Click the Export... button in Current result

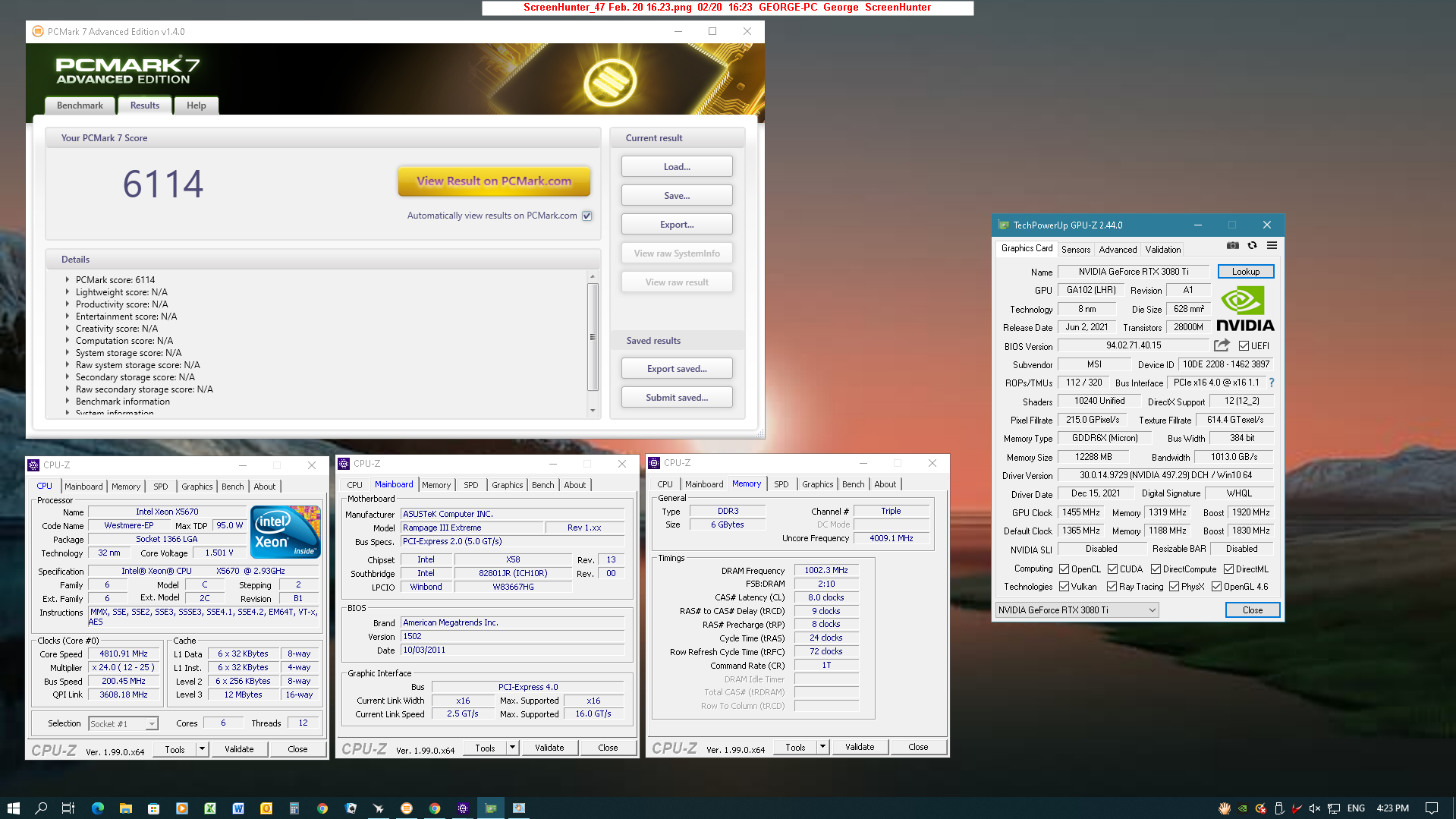tap(677, 224)
